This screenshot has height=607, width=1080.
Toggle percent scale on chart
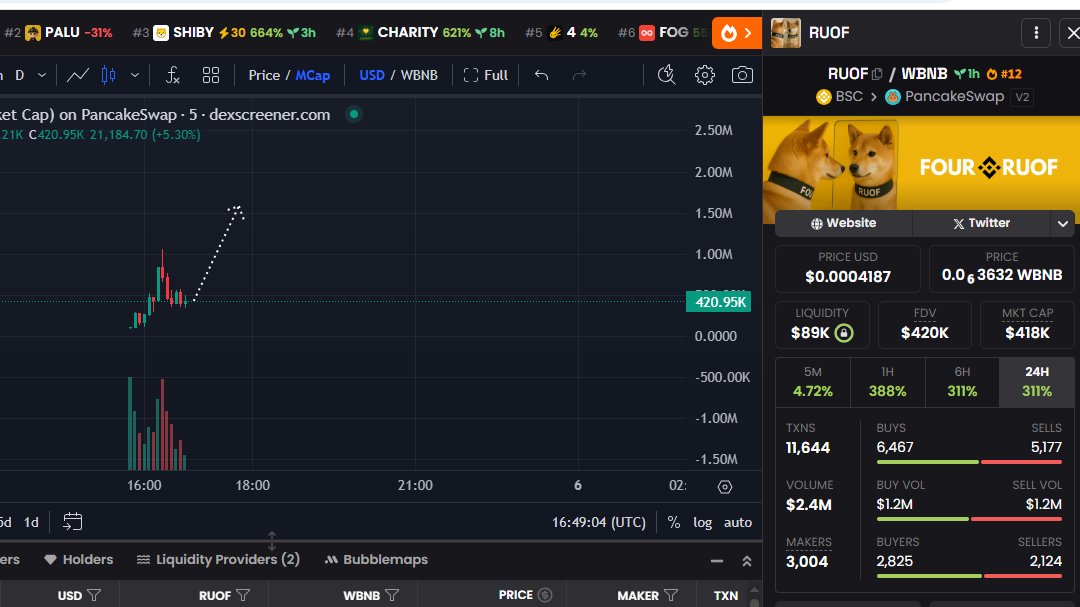tap(674, 522)
